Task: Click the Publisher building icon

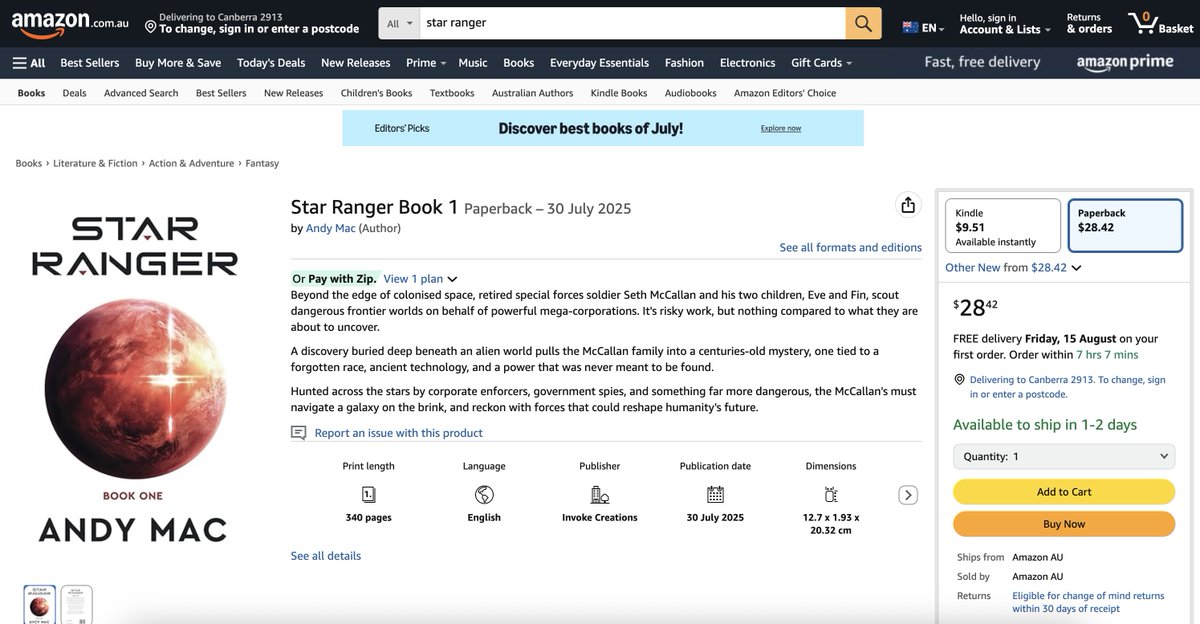Action: [x=599, y=493]
